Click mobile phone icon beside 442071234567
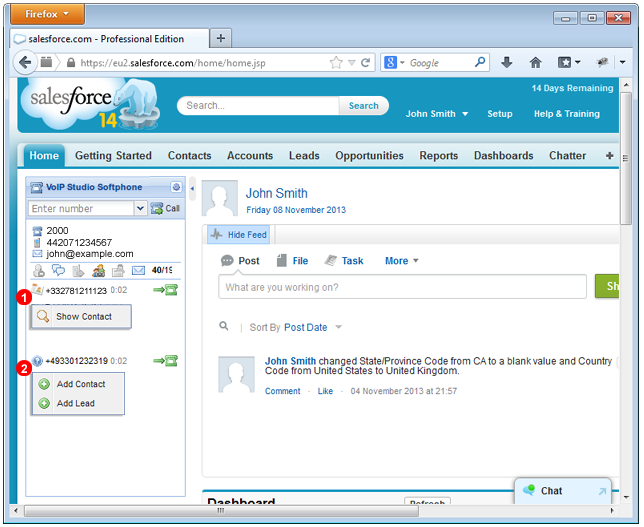 point(37,243)
